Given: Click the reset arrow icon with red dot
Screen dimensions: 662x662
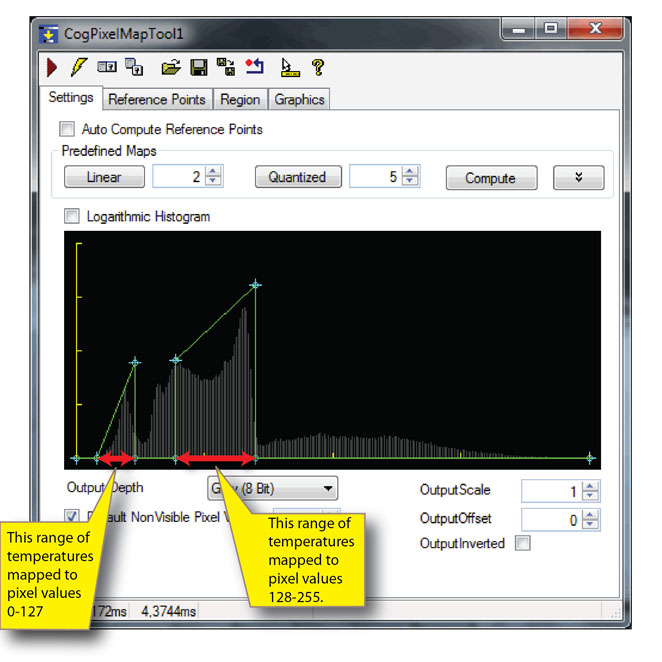Looking at the screenshot, I should pos(255,67).
